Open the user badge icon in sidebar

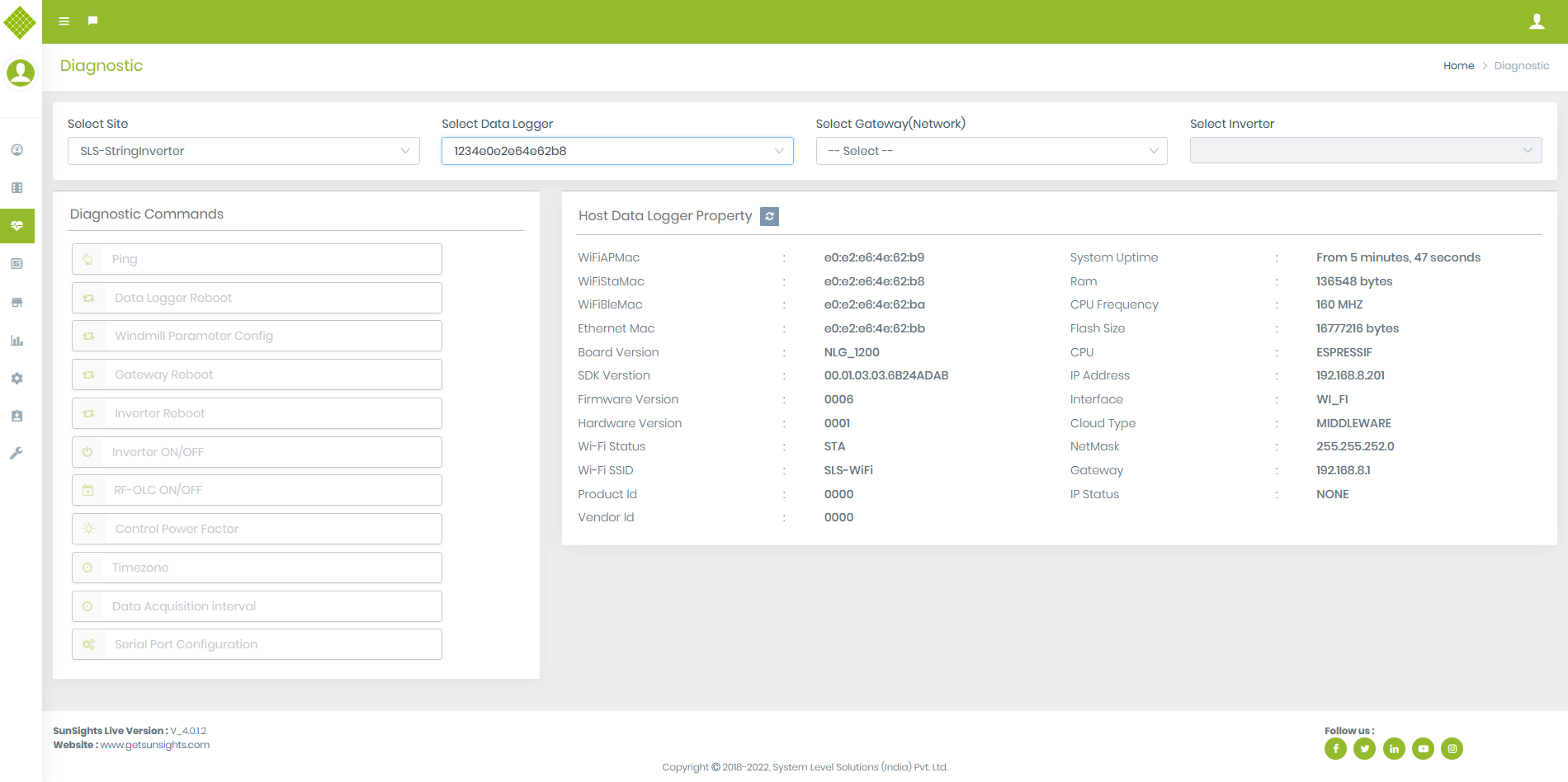pos(17,416)
